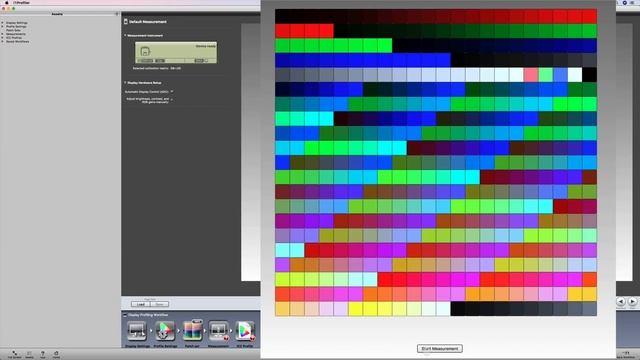This screenshot has height=360, width=640.
Task: Click the Full Screen icon in bottom bar
Action: pos(14,353)
